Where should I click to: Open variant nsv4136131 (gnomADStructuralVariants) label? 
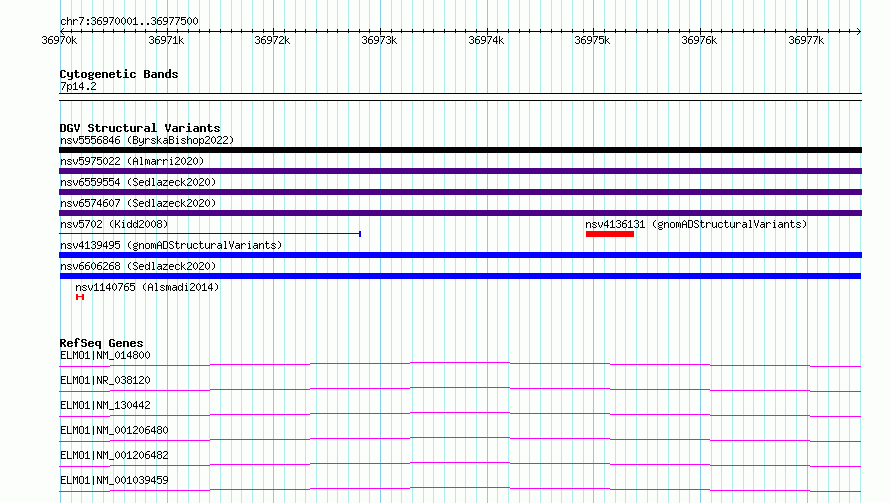(696, 224)
